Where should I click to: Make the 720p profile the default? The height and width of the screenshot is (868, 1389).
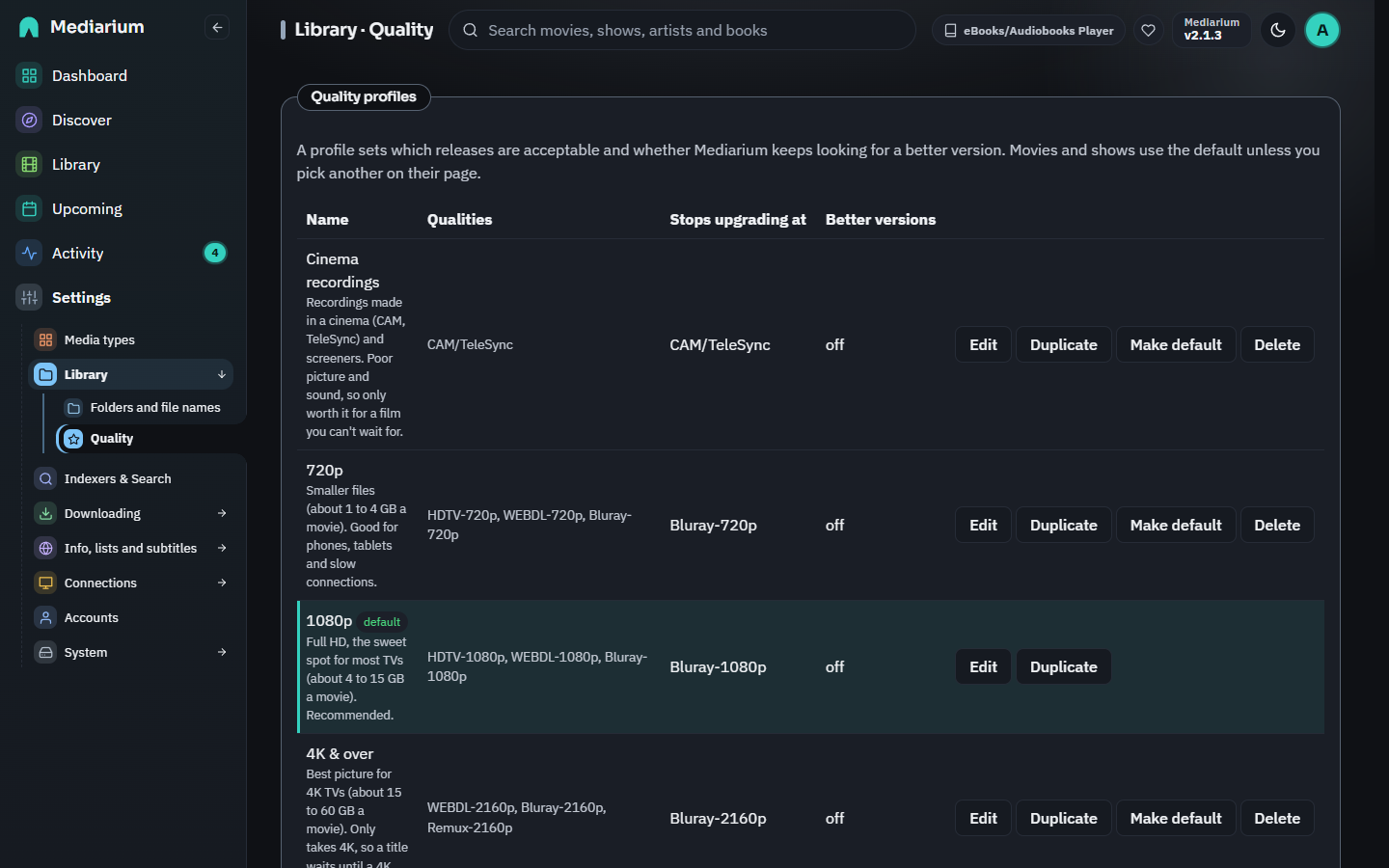tap(1176, 525)
